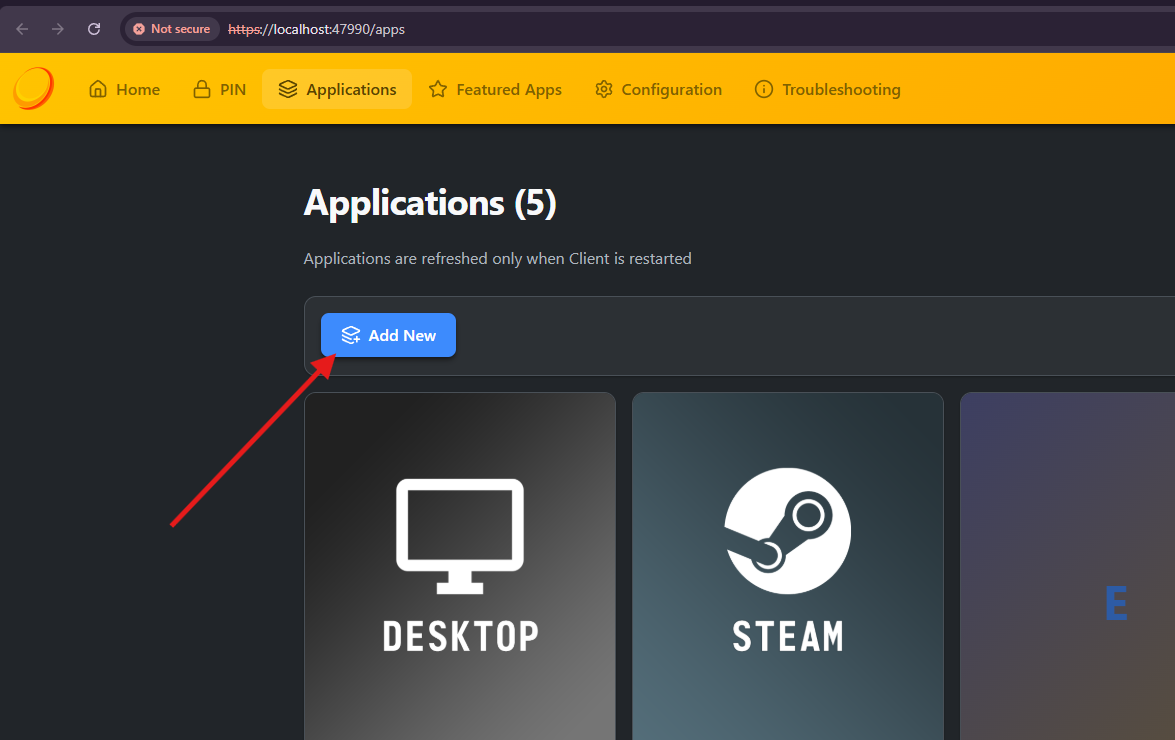Open the Desktop application card
Viewport: 1175px width, 740px height.
coord(460,566)
